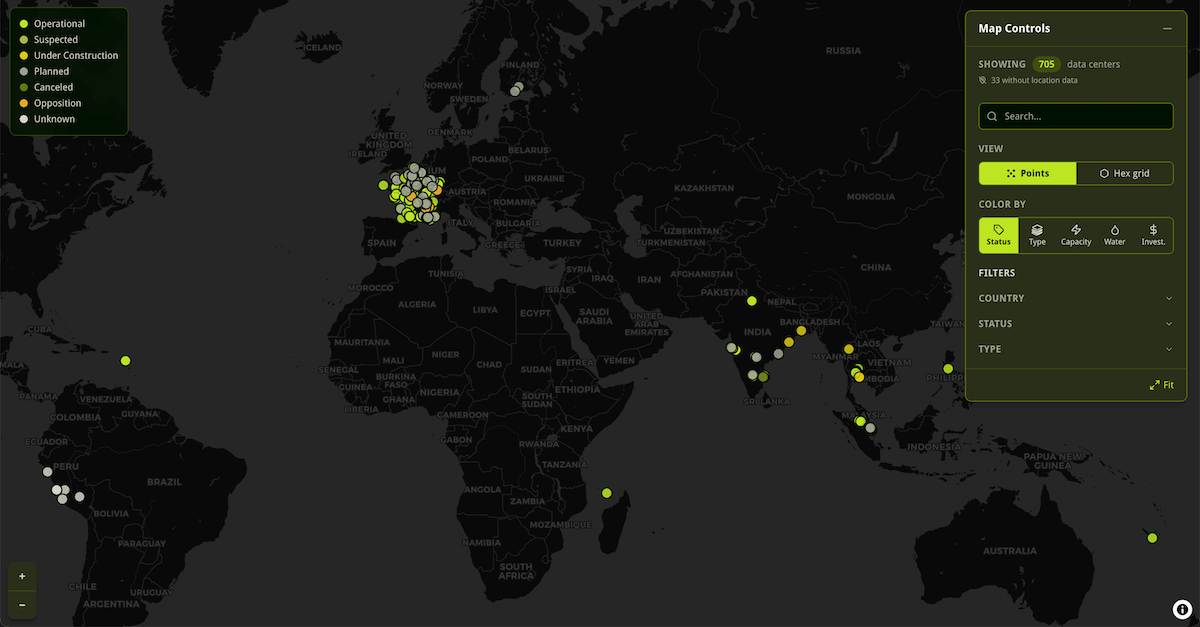Open the map attribution info icon

pyautogui.click(x=1180, y=609)
